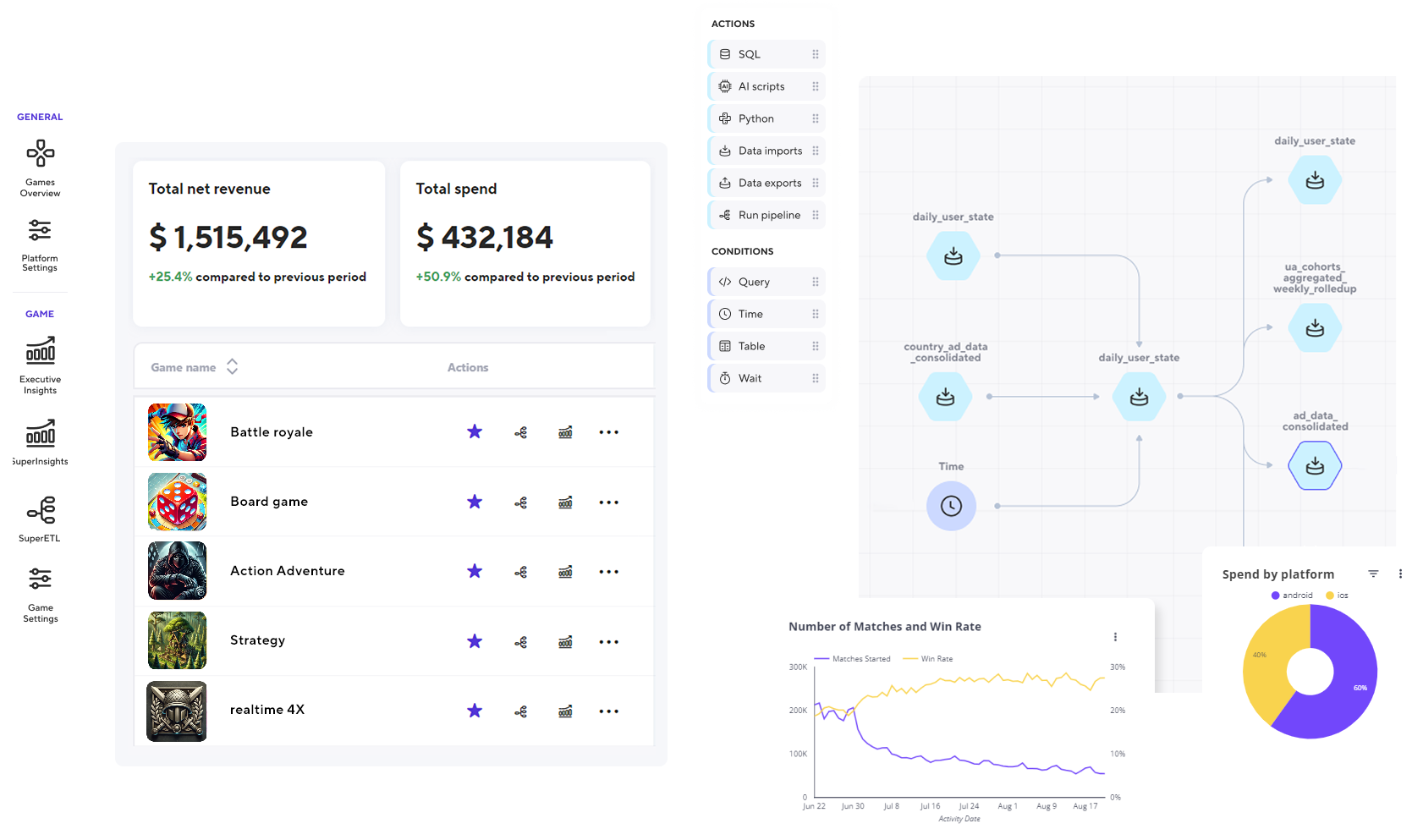Image resolution: width=1423 pixels, height=840 pixels.
Task: Select the ua_cohorts_aggregated_weekly_rolledup node
Action: coord(1315,327)
